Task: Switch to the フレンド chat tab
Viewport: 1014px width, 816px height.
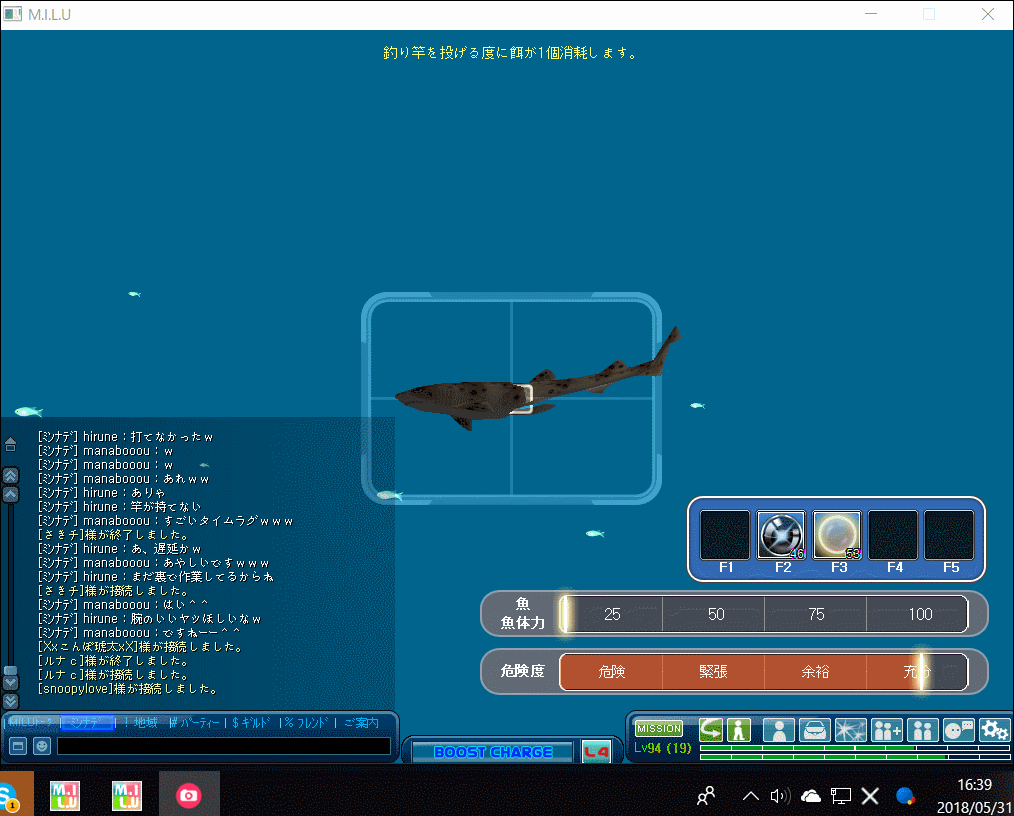Action: click(306, 722)
